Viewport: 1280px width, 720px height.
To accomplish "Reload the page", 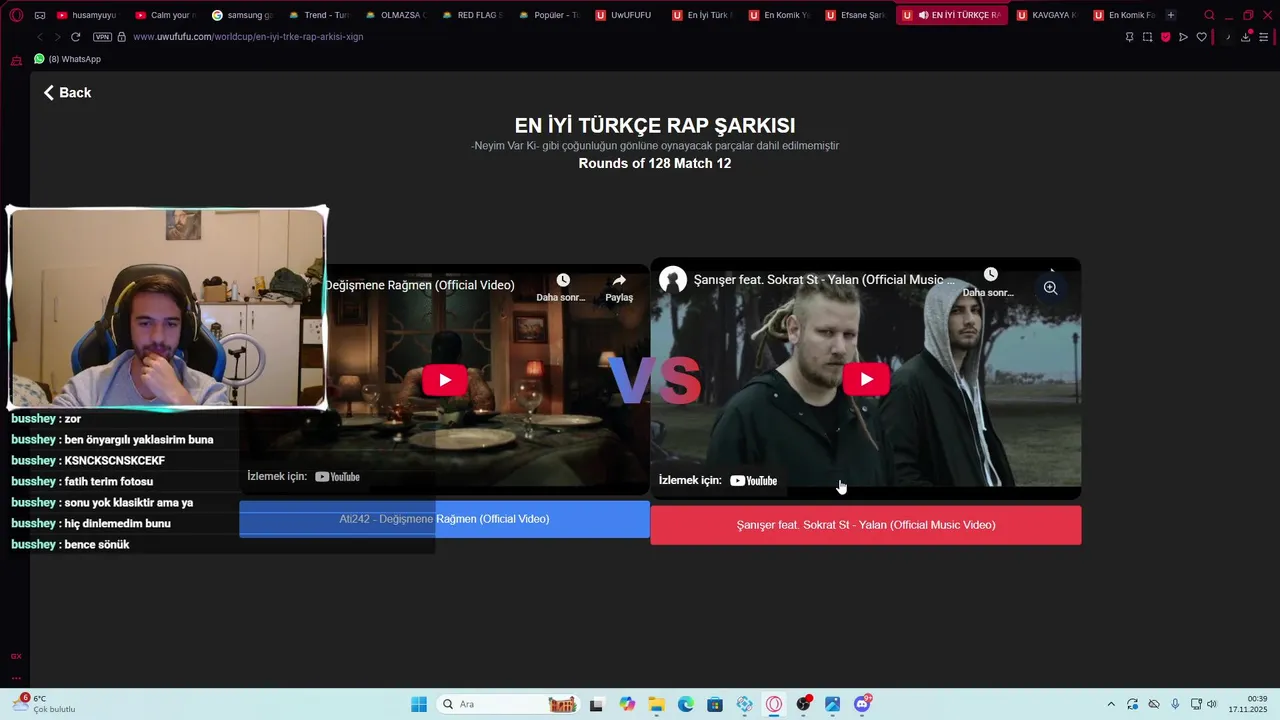I will point(75,37).
